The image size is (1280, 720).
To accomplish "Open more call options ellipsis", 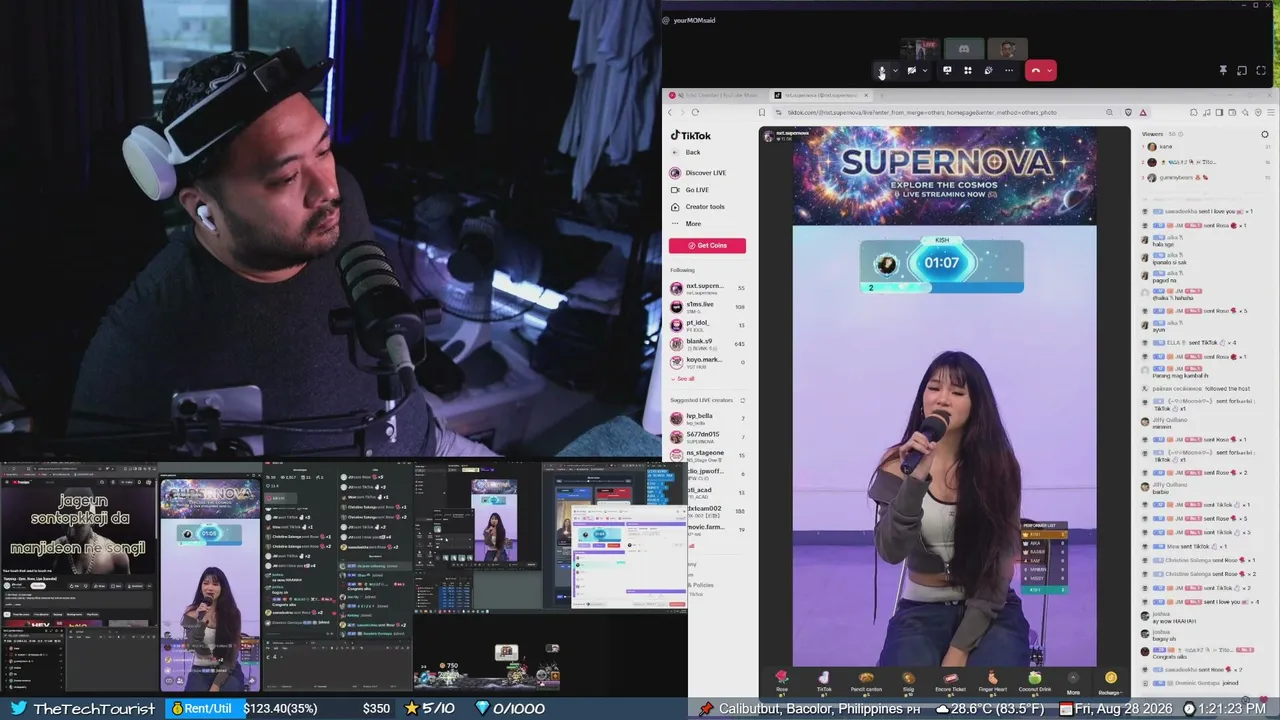I will point(1009,70).
